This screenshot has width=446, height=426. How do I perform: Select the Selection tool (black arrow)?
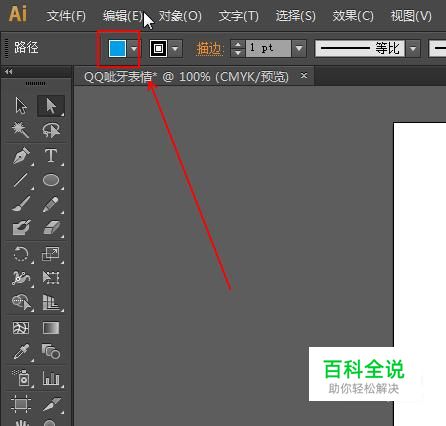point(21,106)
